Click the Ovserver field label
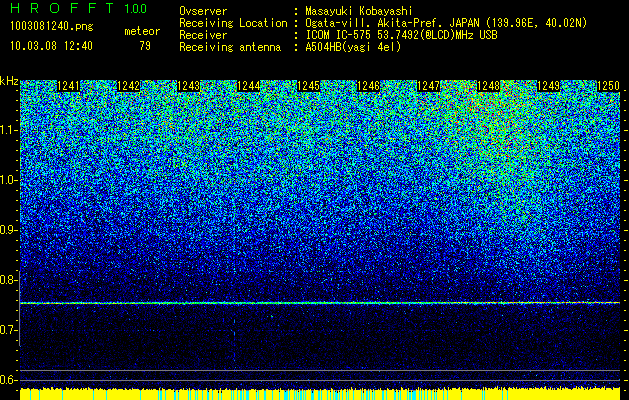 point(203,11)
